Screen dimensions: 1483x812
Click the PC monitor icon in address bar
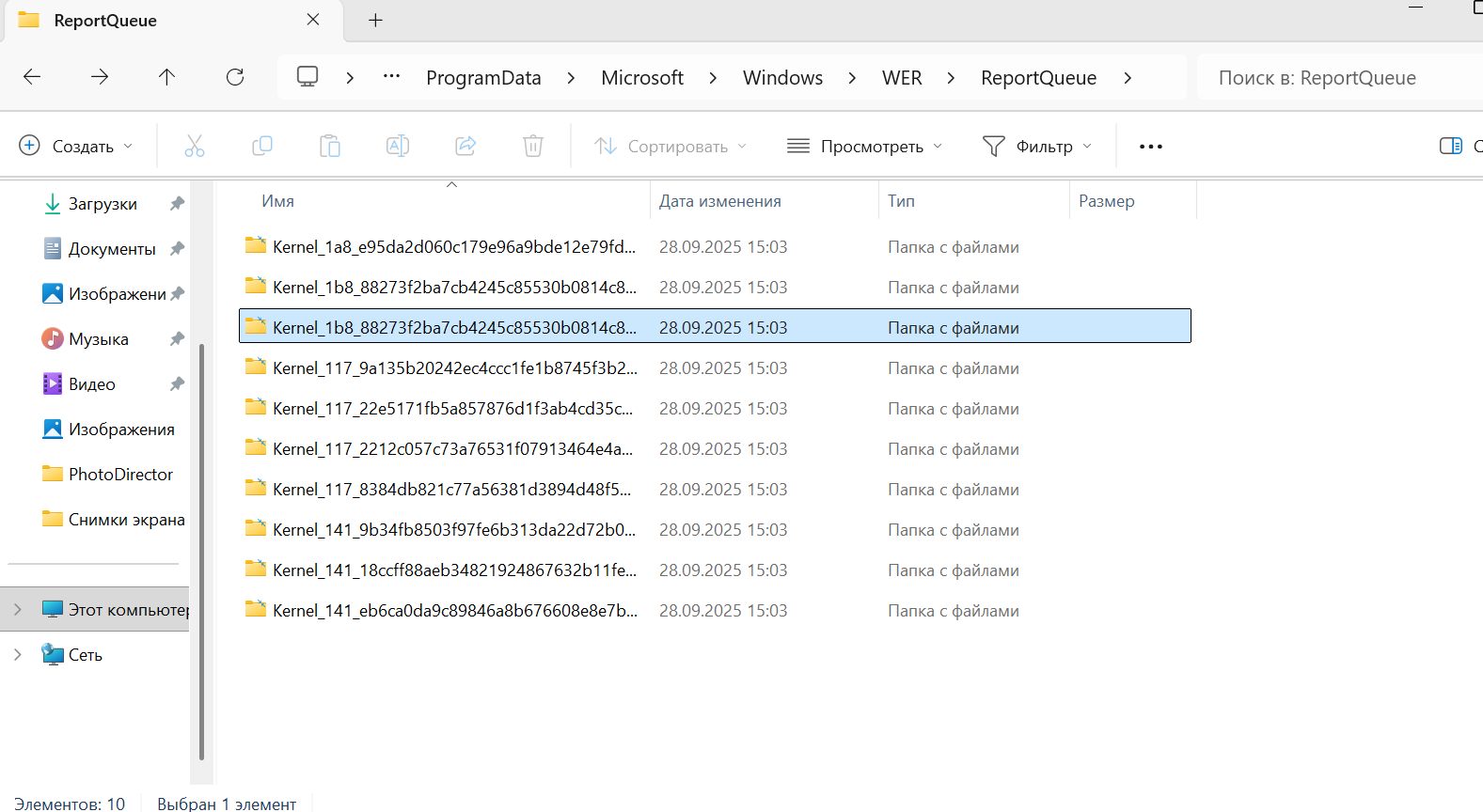click(308, 77)
